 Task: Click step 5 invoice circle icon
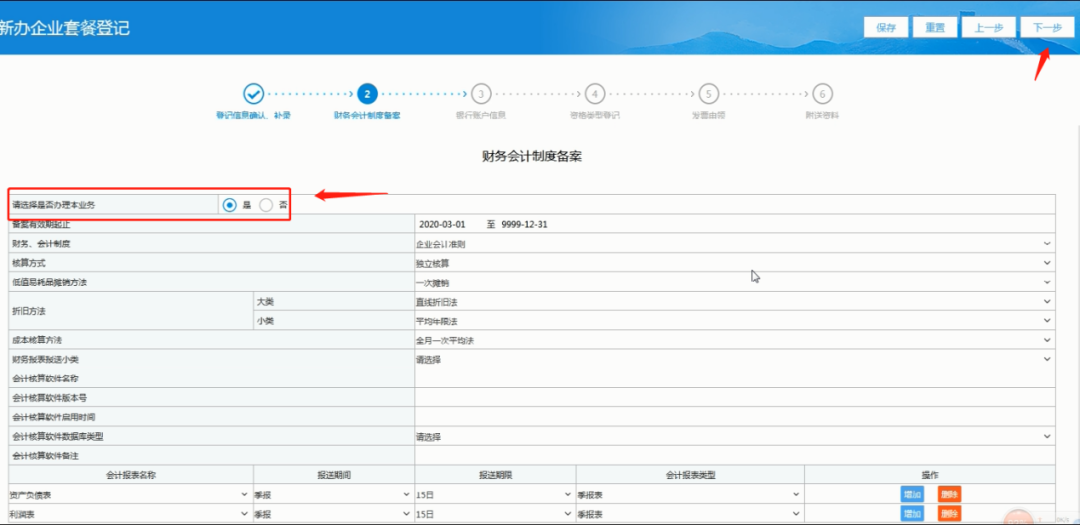pyautogui.click(x=709, y=94)
